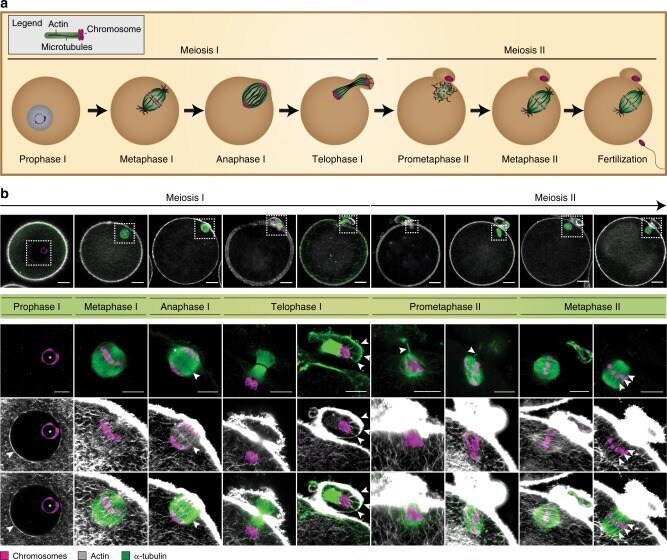This screenshot has width=667, height=560.
Task: Click the arrow between Metaphase II and Fertilization diagrams
Action: click(573, 111)
